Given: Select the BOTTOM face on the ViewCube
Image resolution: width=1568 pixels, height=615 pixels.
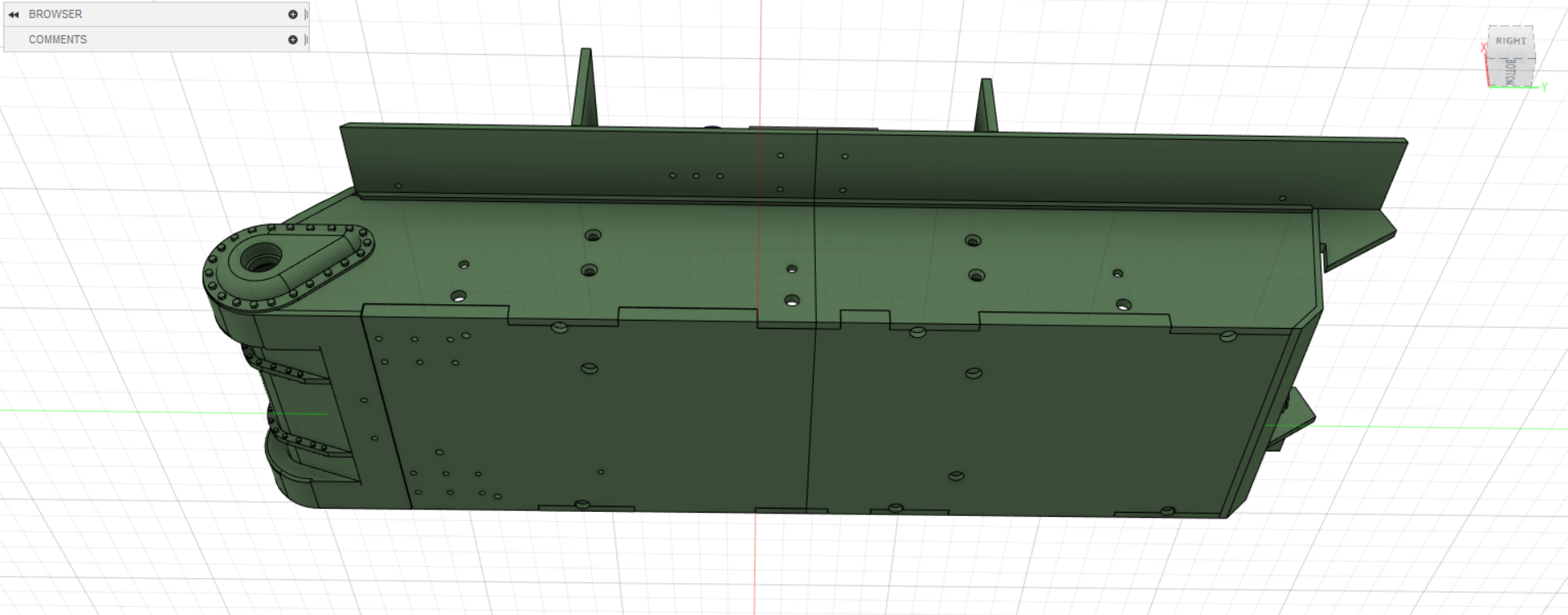Looking at the screenshot, I should point(1511,71).
